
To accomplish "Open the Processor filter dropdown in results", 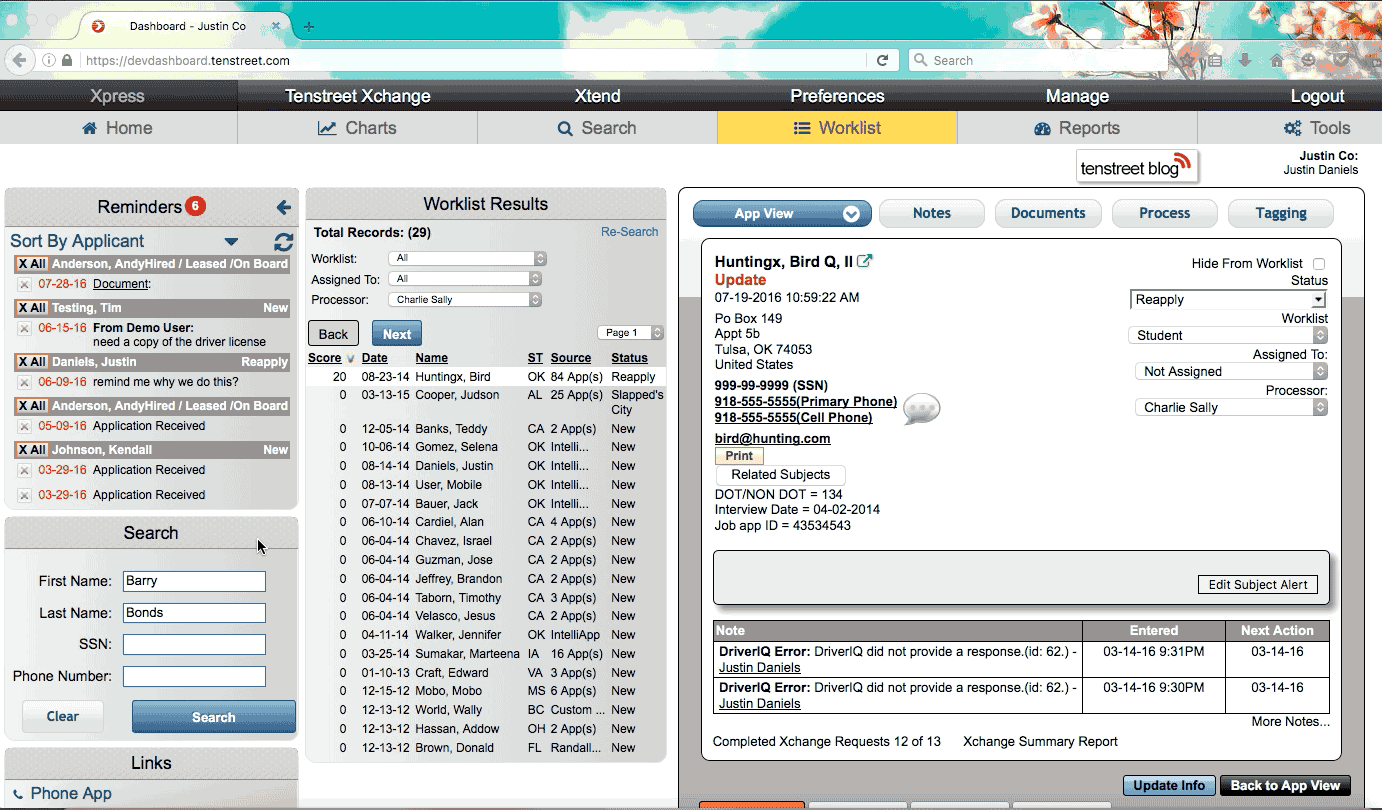I will (467, 299).
